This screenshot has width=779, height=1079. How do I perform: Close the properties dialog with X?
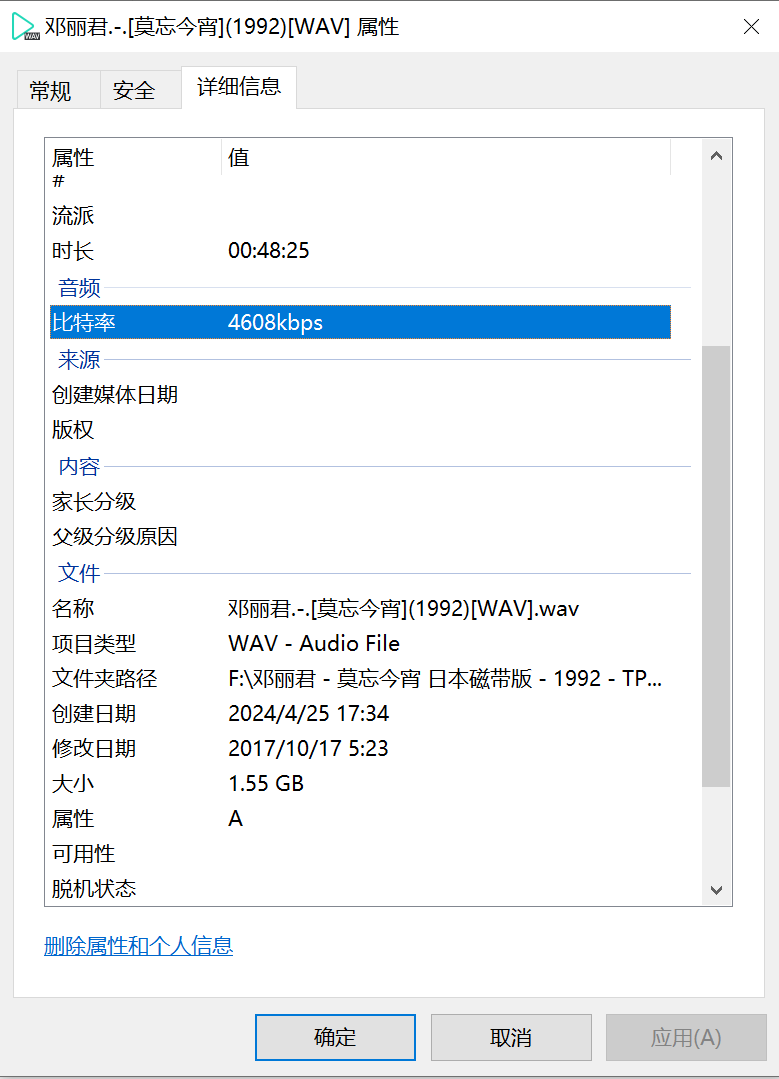click(751, 27)
